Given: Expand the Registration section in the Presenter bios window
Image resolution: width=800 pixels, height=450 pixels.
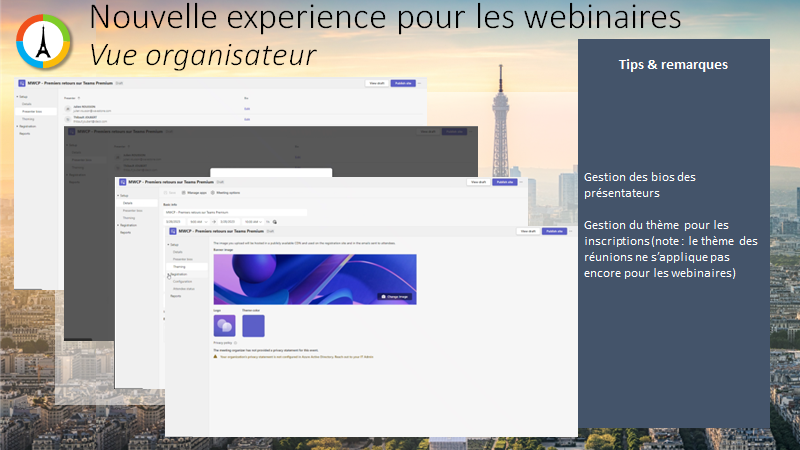Looking at the screenshot, I should click(17, 126).
